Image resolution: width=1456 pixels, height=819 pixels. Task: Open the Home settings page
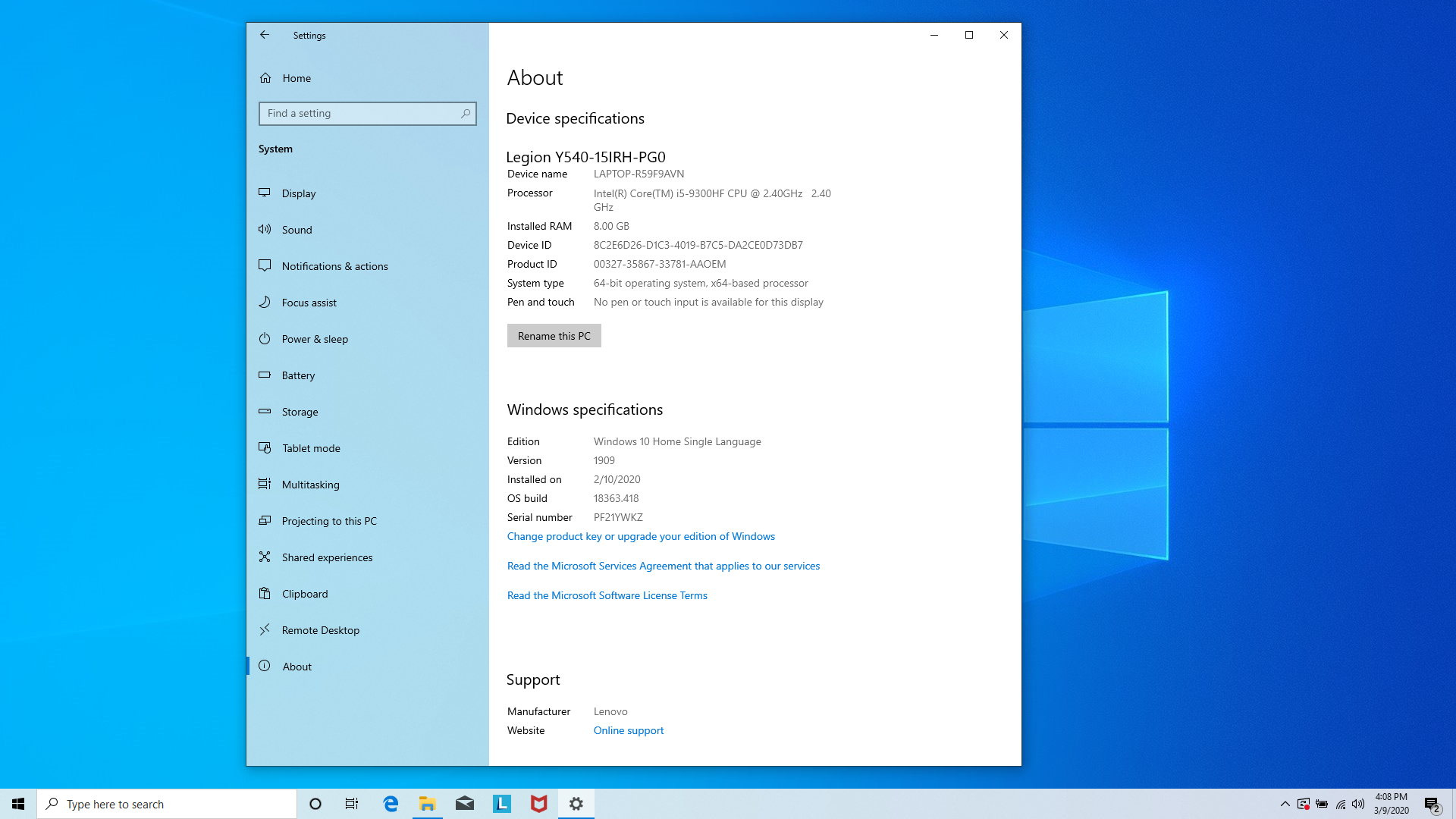pyautogui.click(x=297, y=78)
